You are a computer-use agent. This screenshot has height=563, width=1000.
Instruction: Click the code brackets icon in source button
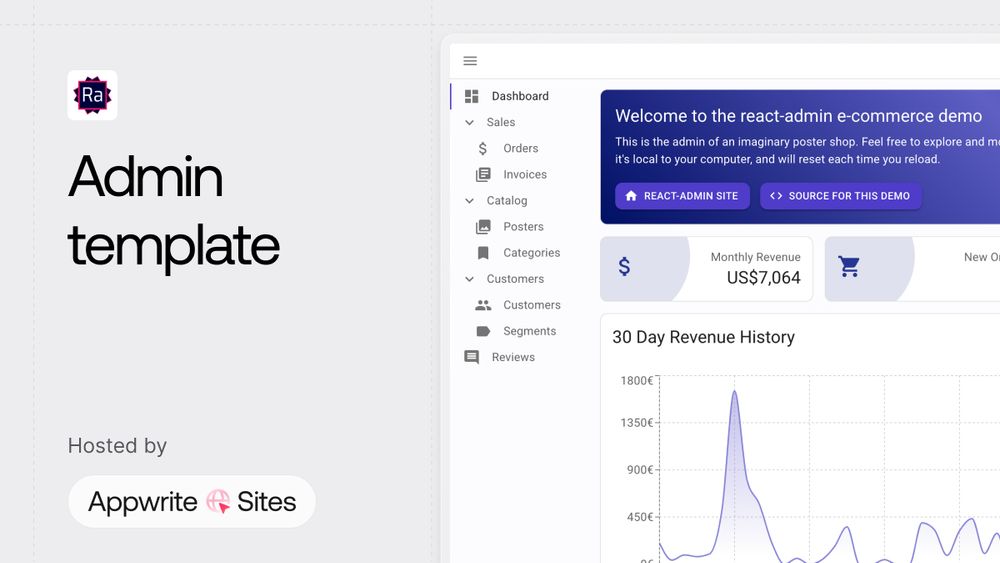pyautogui.click(x=776, y=196)
